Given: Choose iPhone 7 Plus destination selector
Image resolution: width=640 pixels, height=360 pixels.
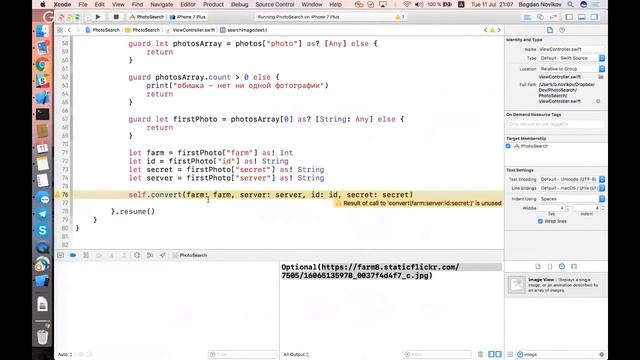Looking at the screenshot, I should [188, 17].
